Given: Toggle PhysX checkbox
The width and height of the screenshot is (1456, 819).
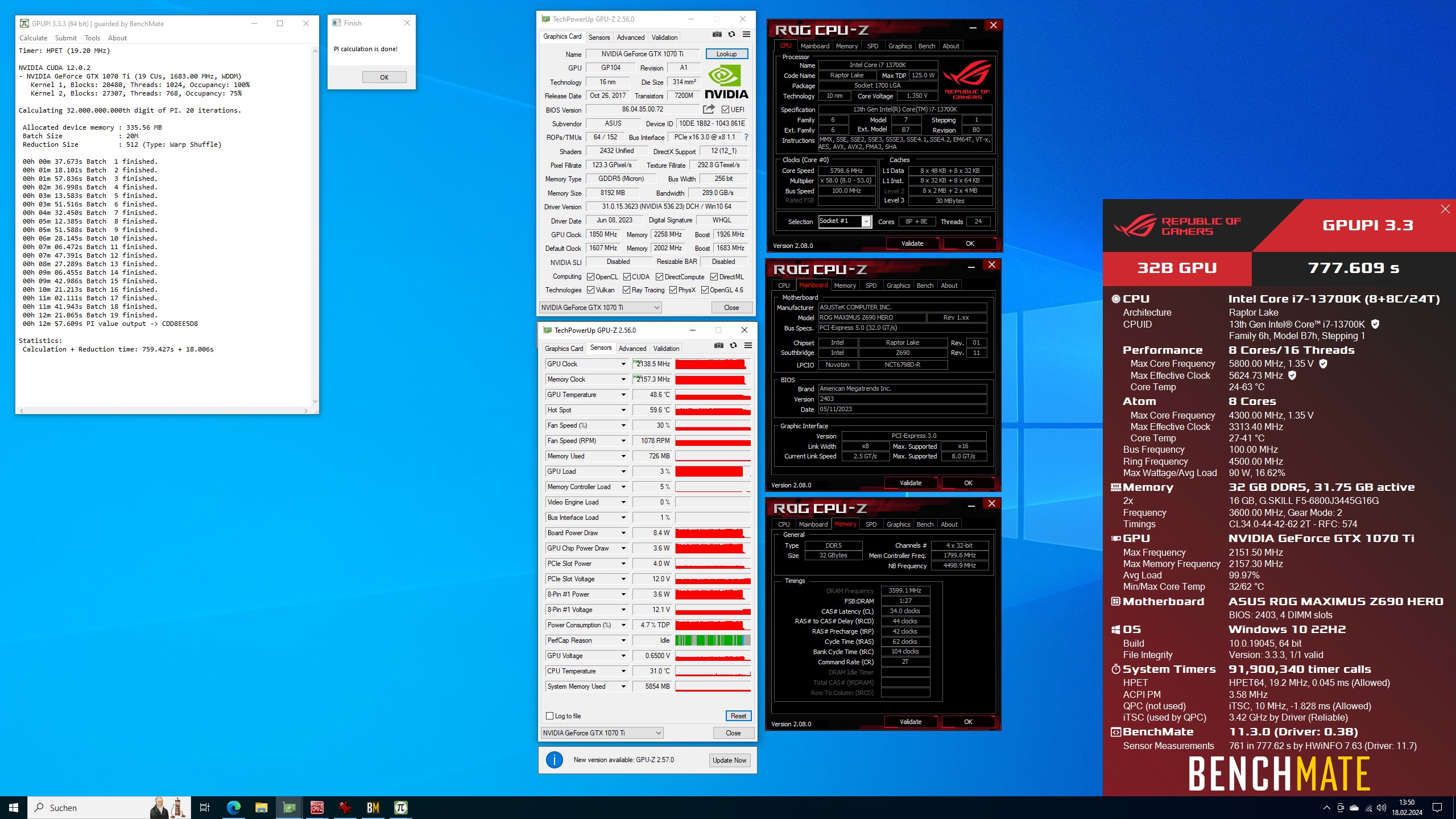Looking at the screenshot, I should 673,290.
